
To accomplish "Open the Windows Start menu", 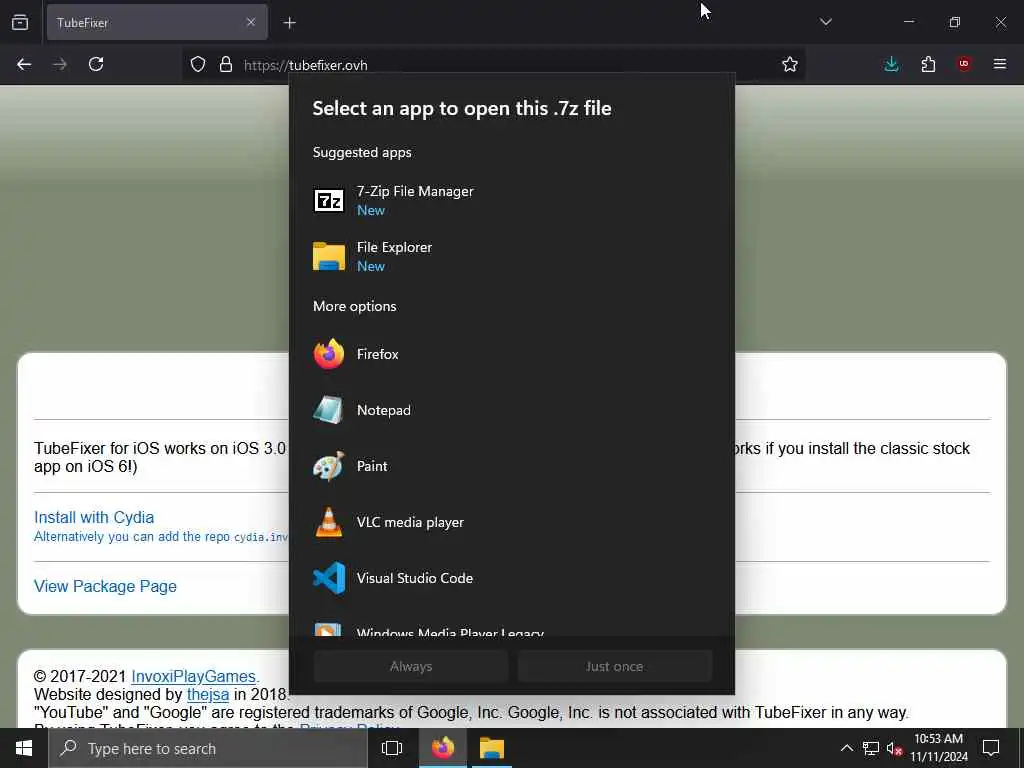I will click(x=24, y=748).
